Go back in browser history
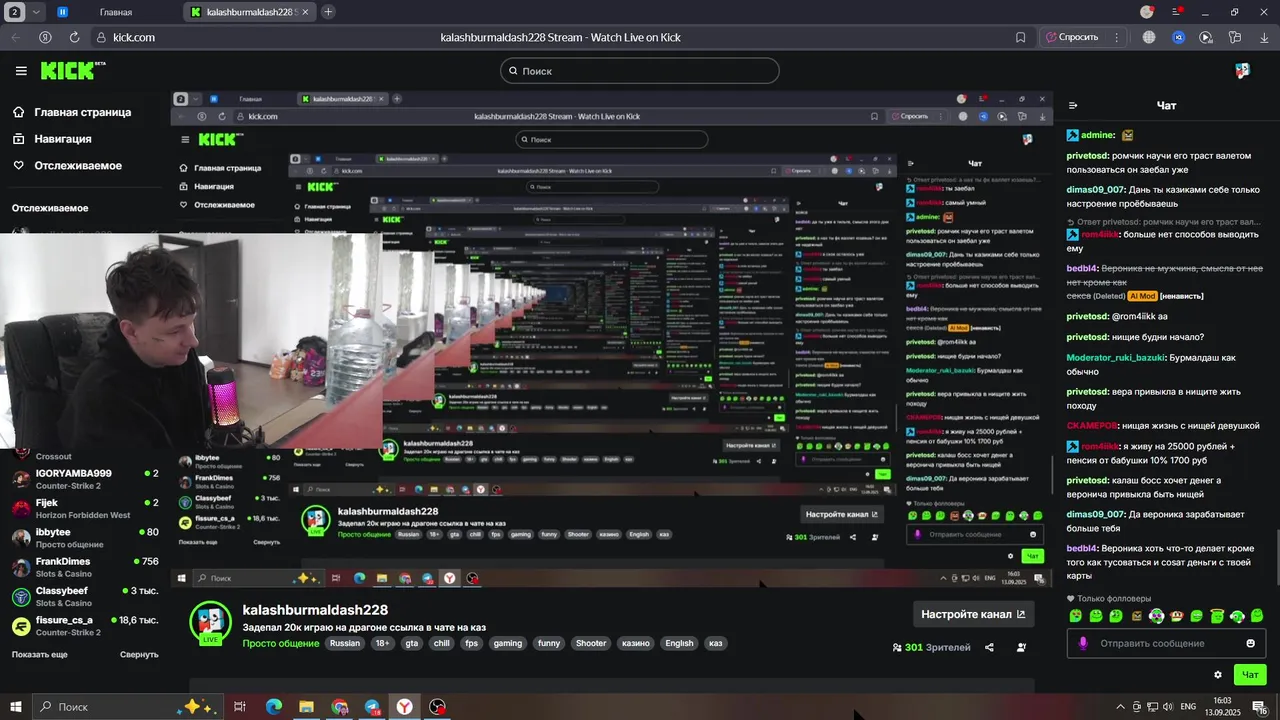 click(15, 37)
